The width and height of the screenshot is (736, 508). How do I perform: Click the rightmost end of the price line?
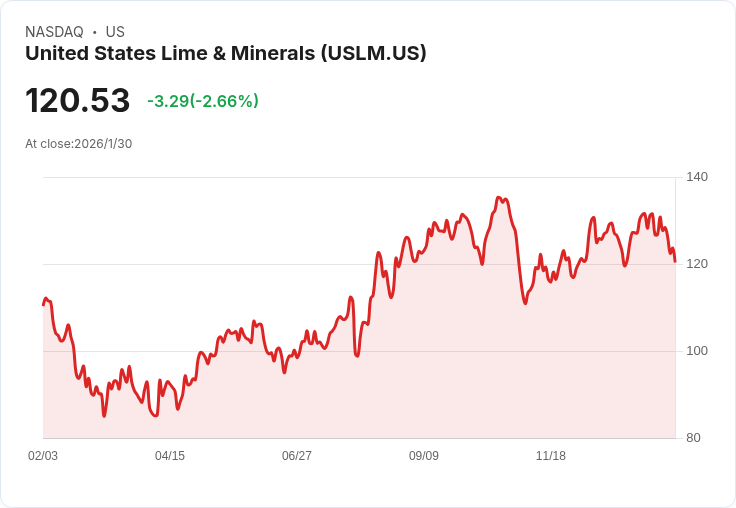675,261
